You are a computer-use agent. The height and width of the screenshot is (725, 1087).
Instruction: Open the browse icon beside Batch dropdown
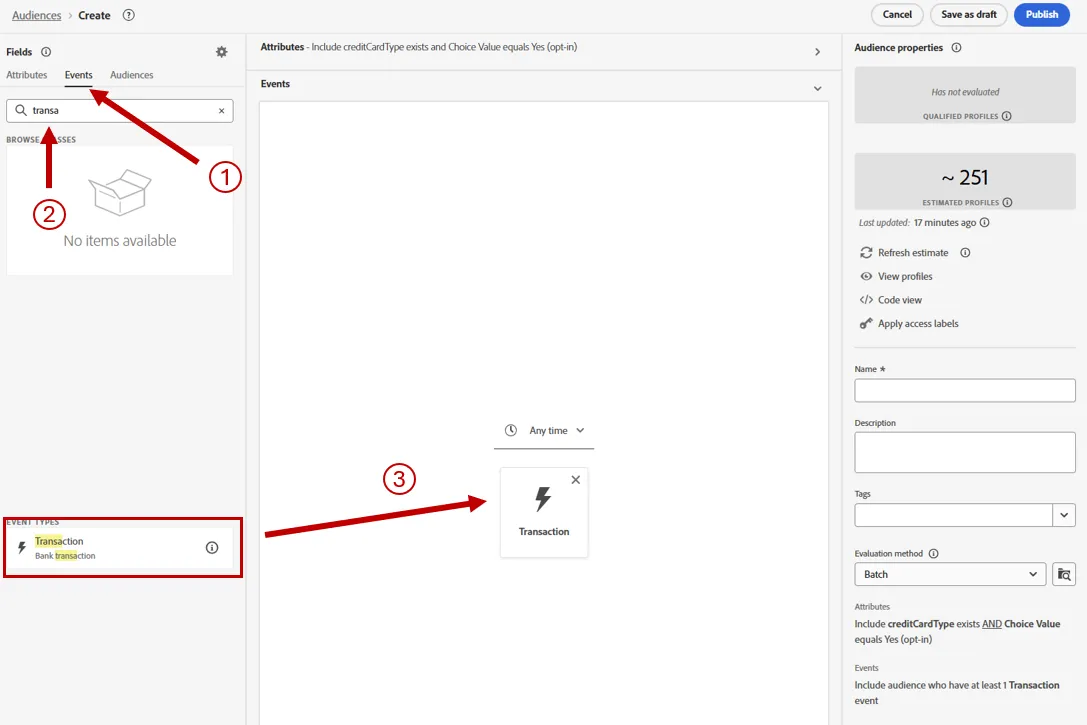tap(1064, 575)
